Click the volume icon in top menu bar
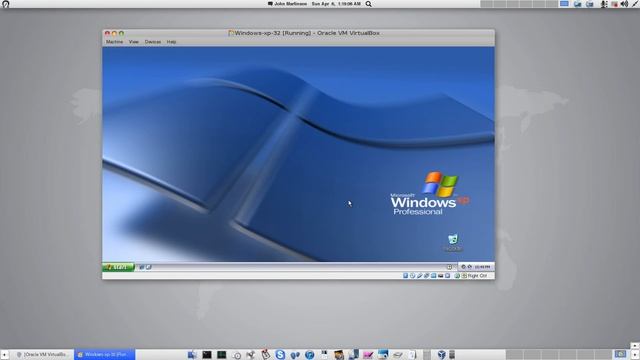The height and width of the screenshot is (360, 640). coord(624,4)
